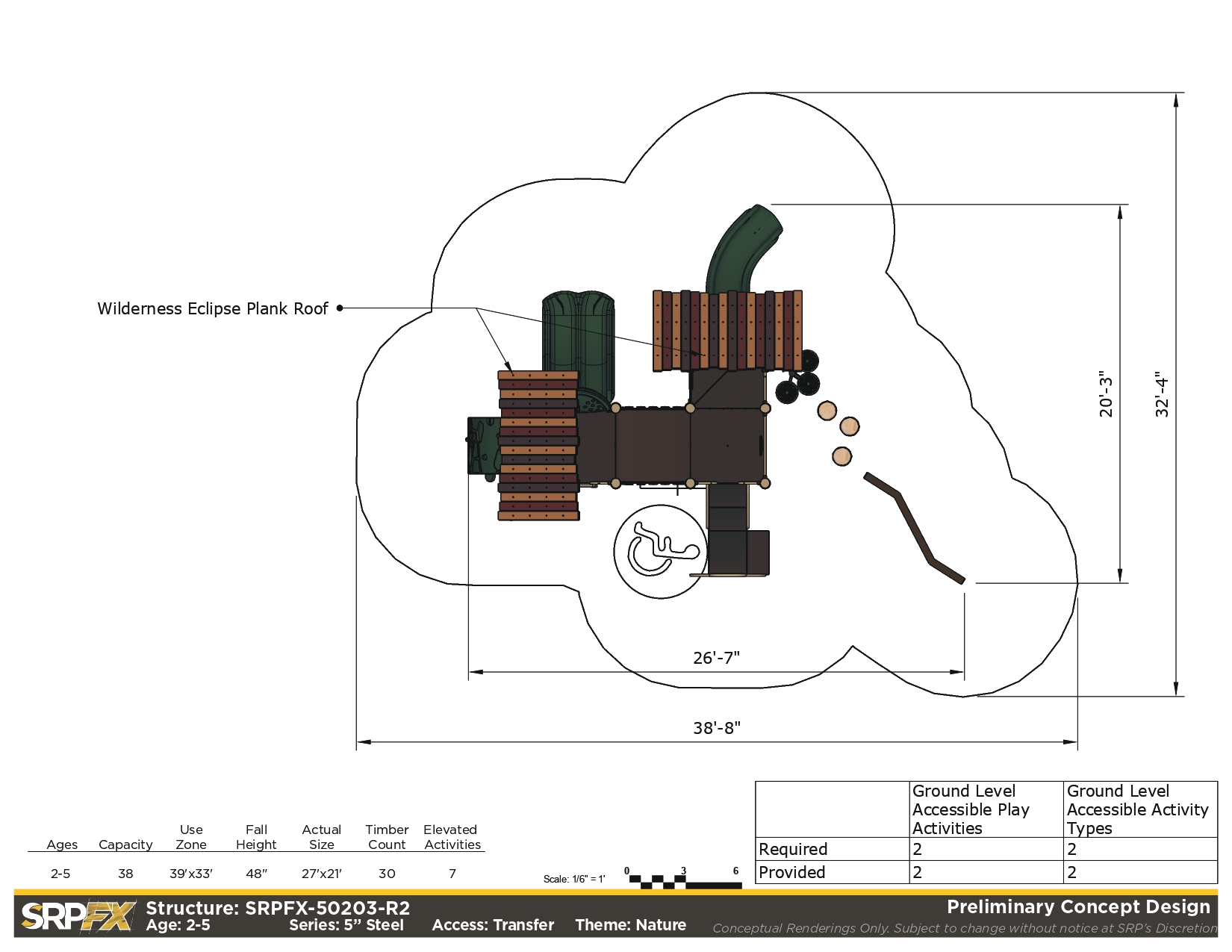The width and height of the screenshot is (1232, 952).
Task: Click the 'Wilderness Eclipse Plank Roof' label
Action: tap(213, 308)
